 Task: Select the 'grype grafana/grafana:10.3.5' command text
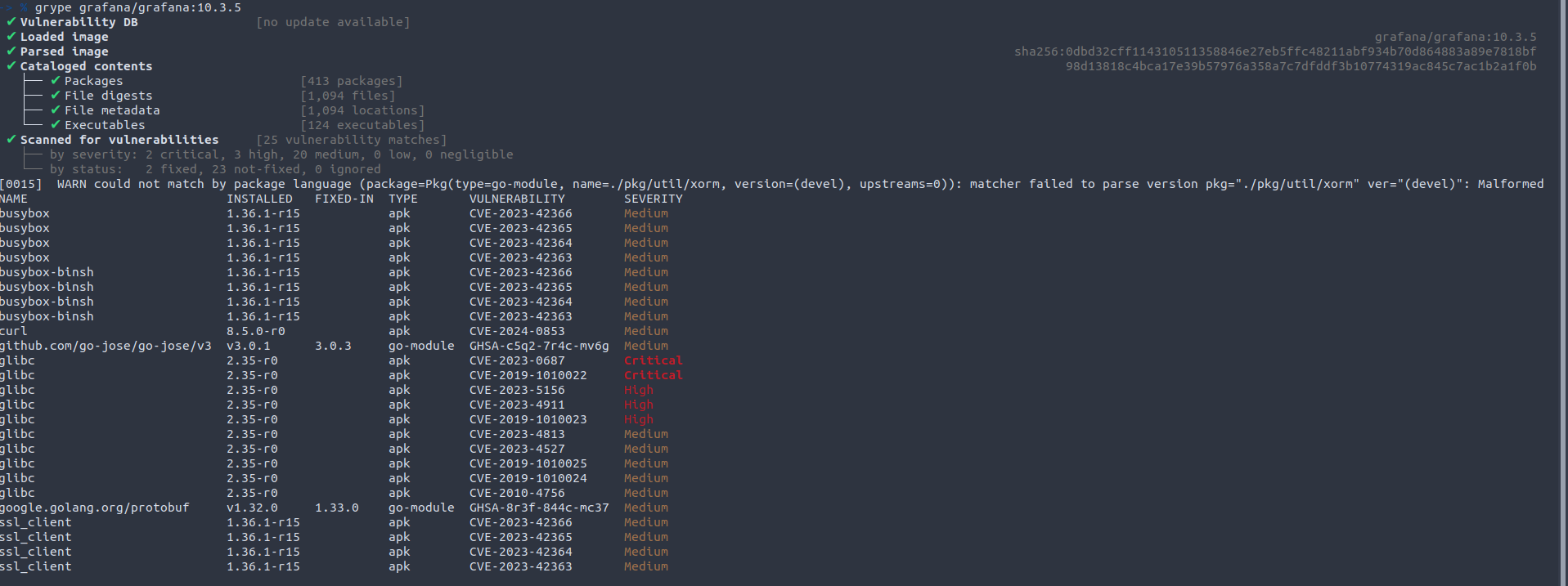(x=137, y=7)
